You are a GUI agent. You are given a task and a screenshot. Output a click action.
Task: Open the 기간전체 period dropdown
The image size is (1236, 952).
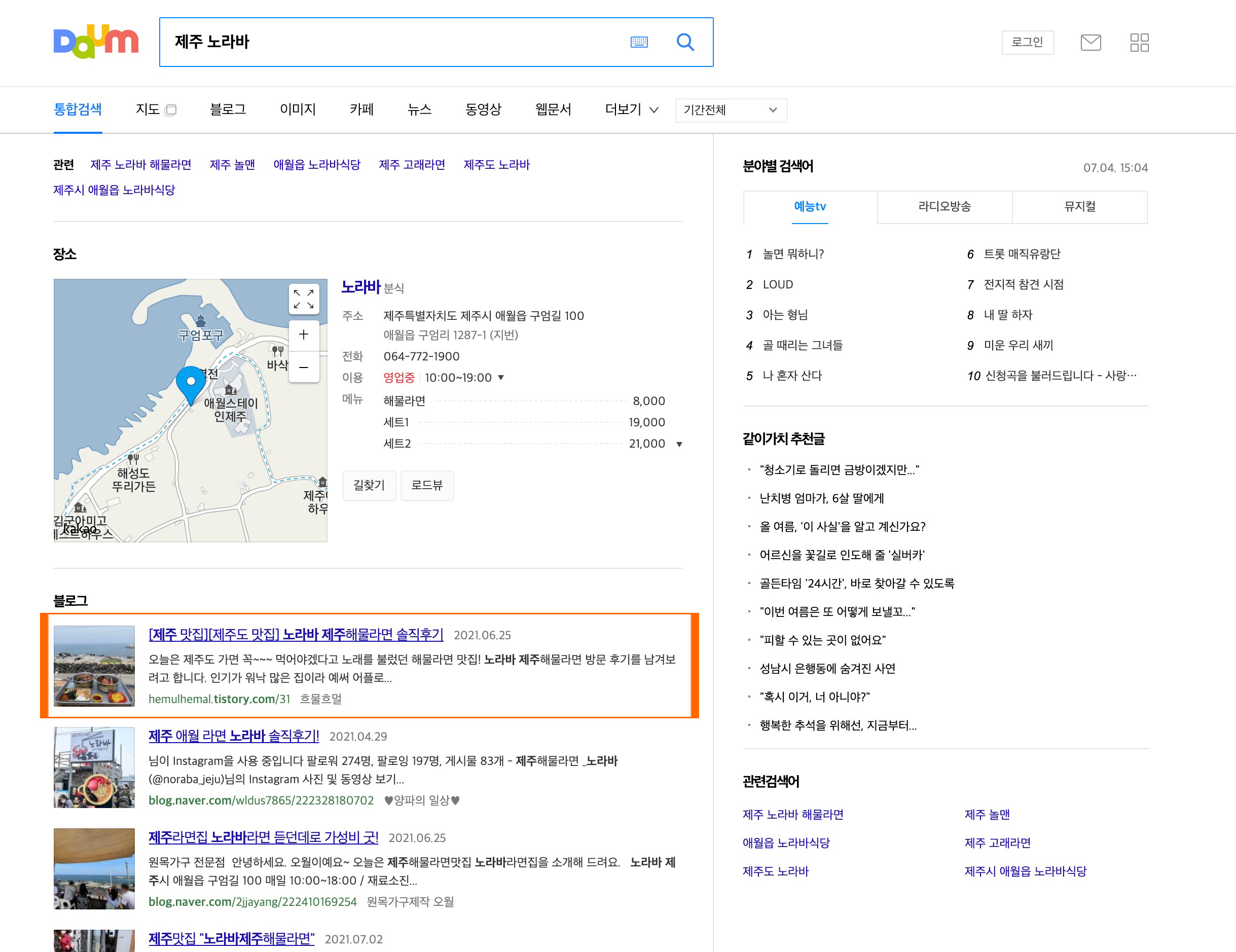(731, 110)
